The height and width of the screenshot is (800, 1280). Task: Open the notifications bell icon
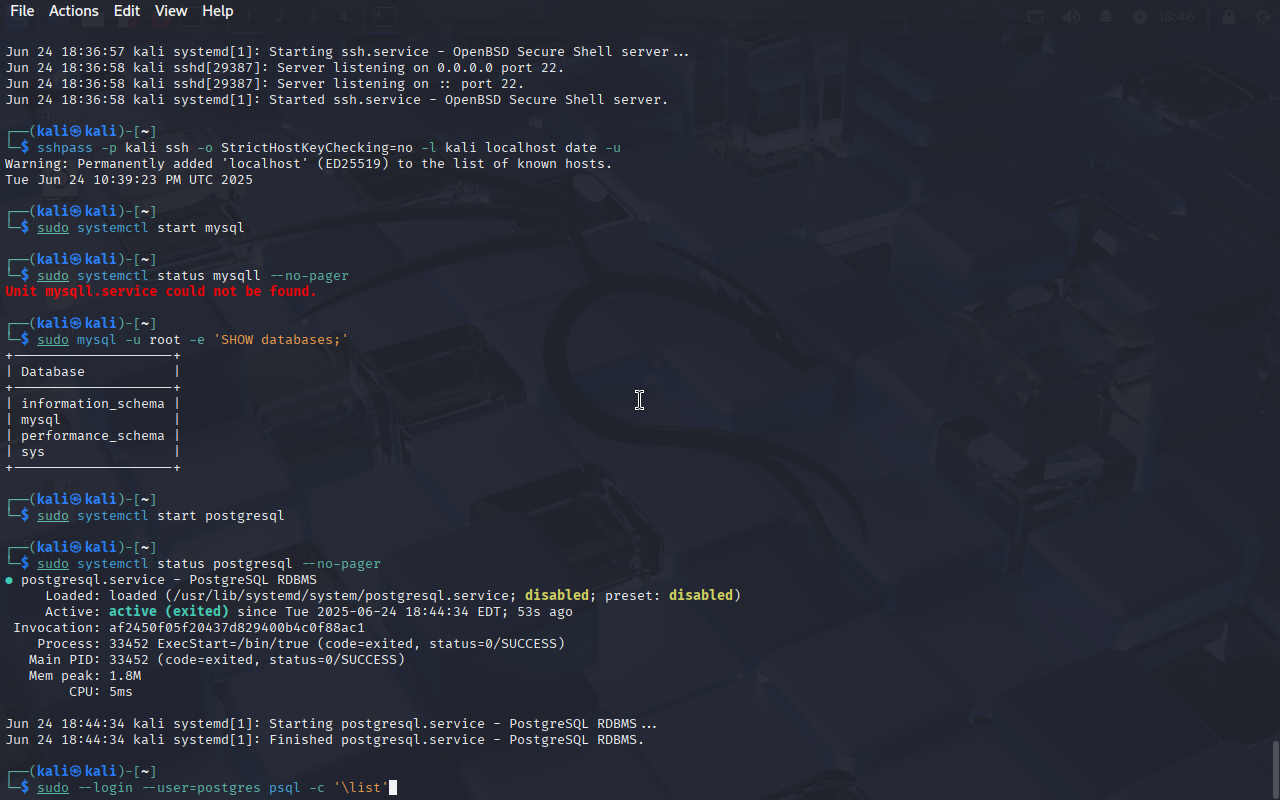click(1106, 17)
